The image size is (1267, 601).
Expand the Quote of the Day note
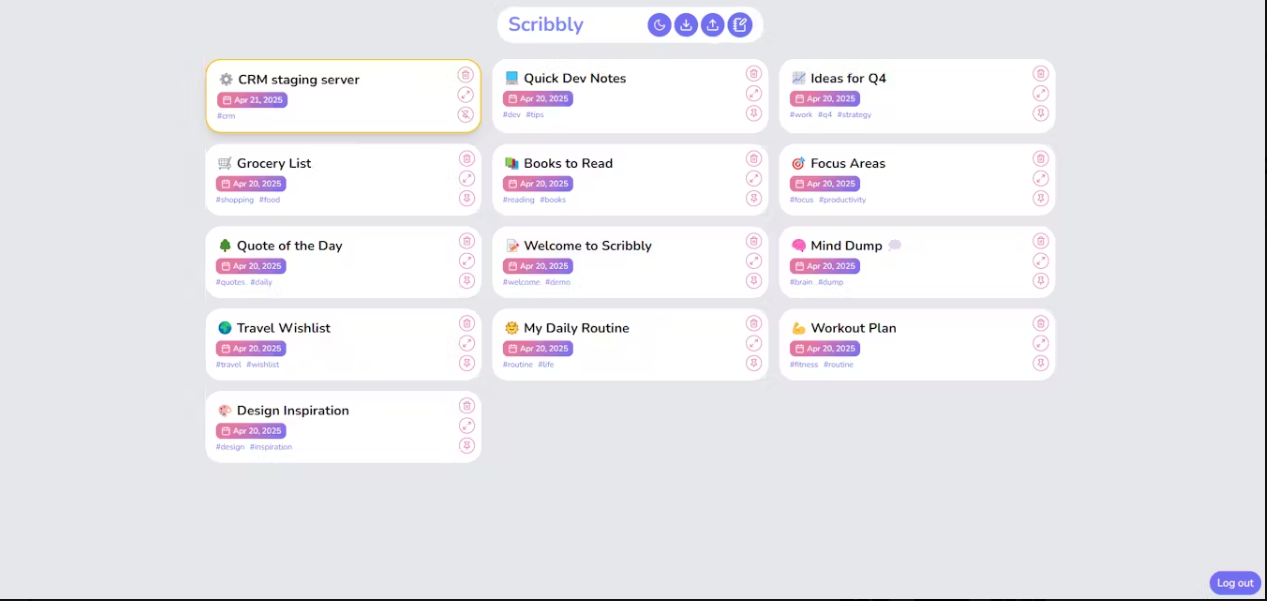[x=467, y=261]
